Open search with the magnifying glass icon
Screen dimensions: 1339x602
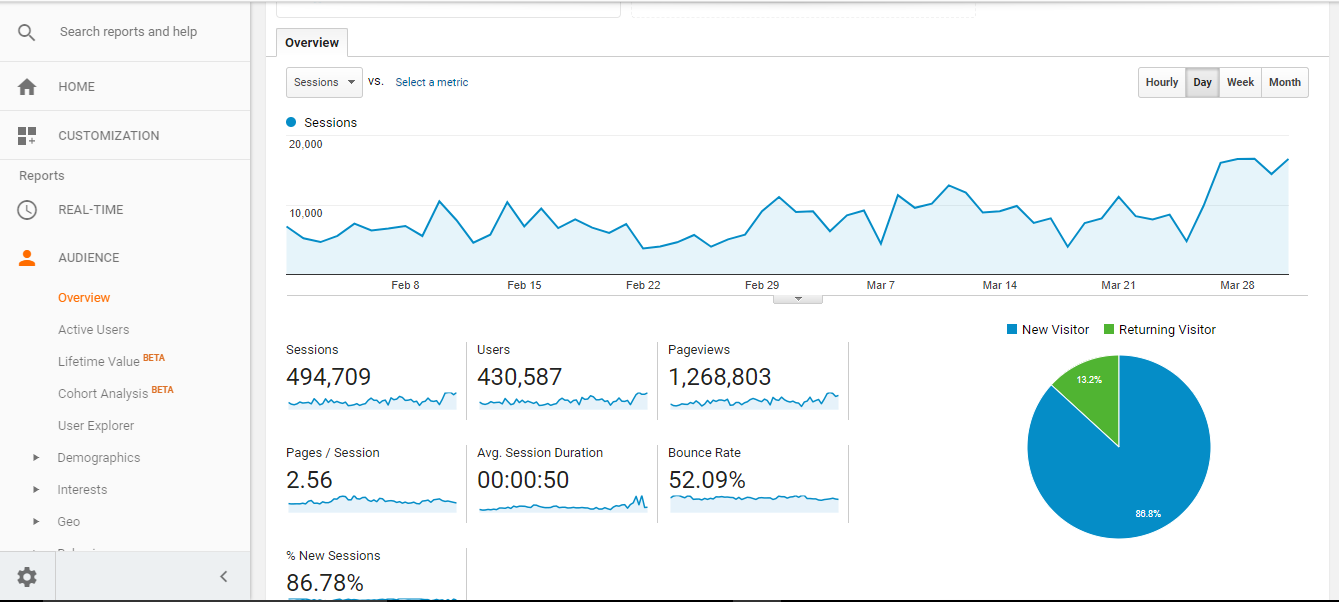(26, 31)
